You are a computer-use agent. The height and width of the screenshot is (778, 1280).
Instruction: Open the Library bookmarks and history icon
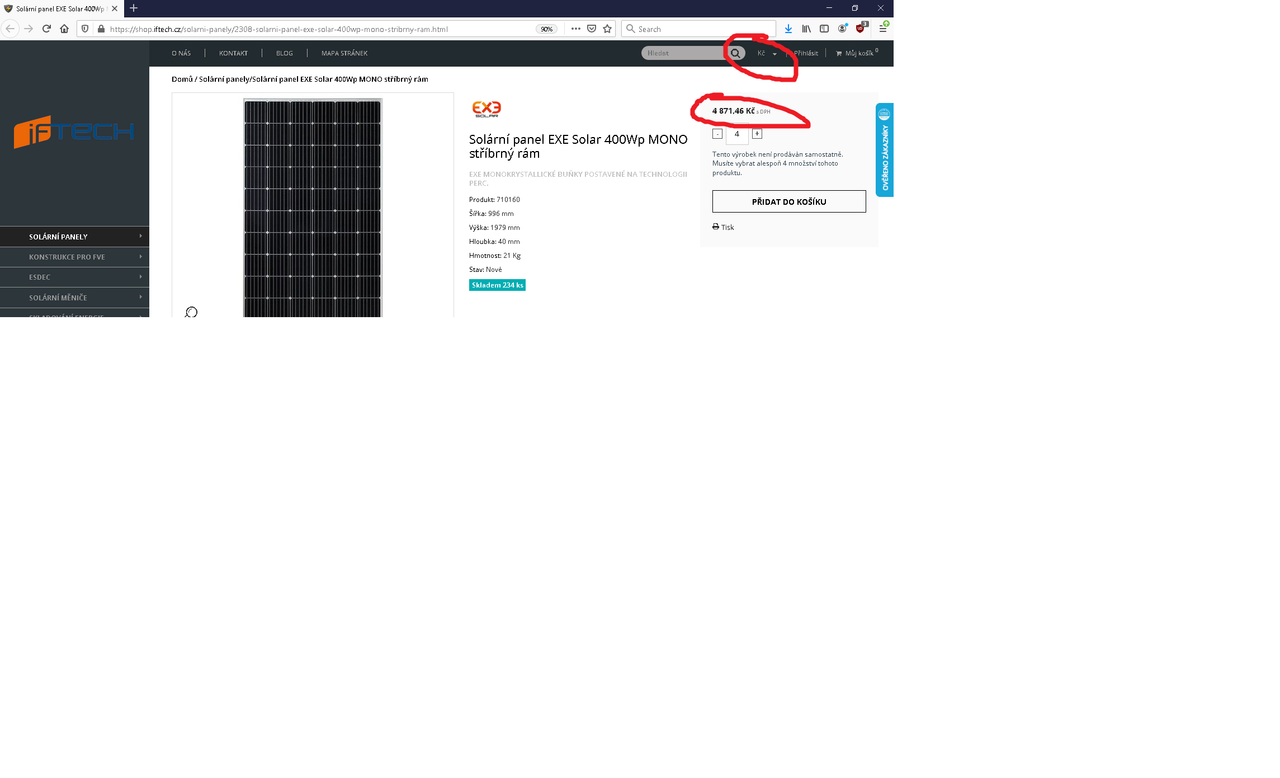coord(806,29)
